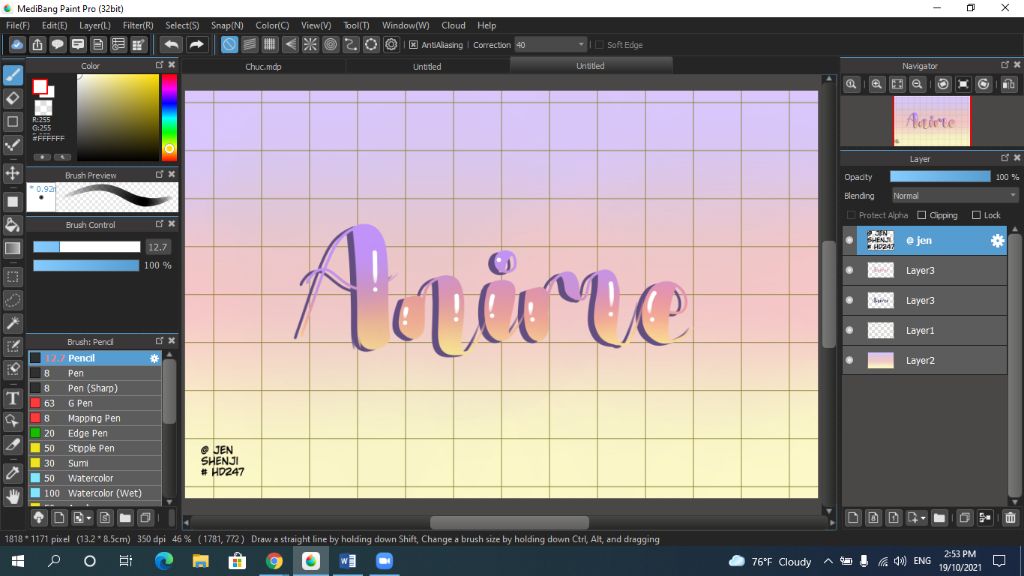Select the Lasso tool
The width and height of the screenshot is (1024, 576).
[13, 300]
